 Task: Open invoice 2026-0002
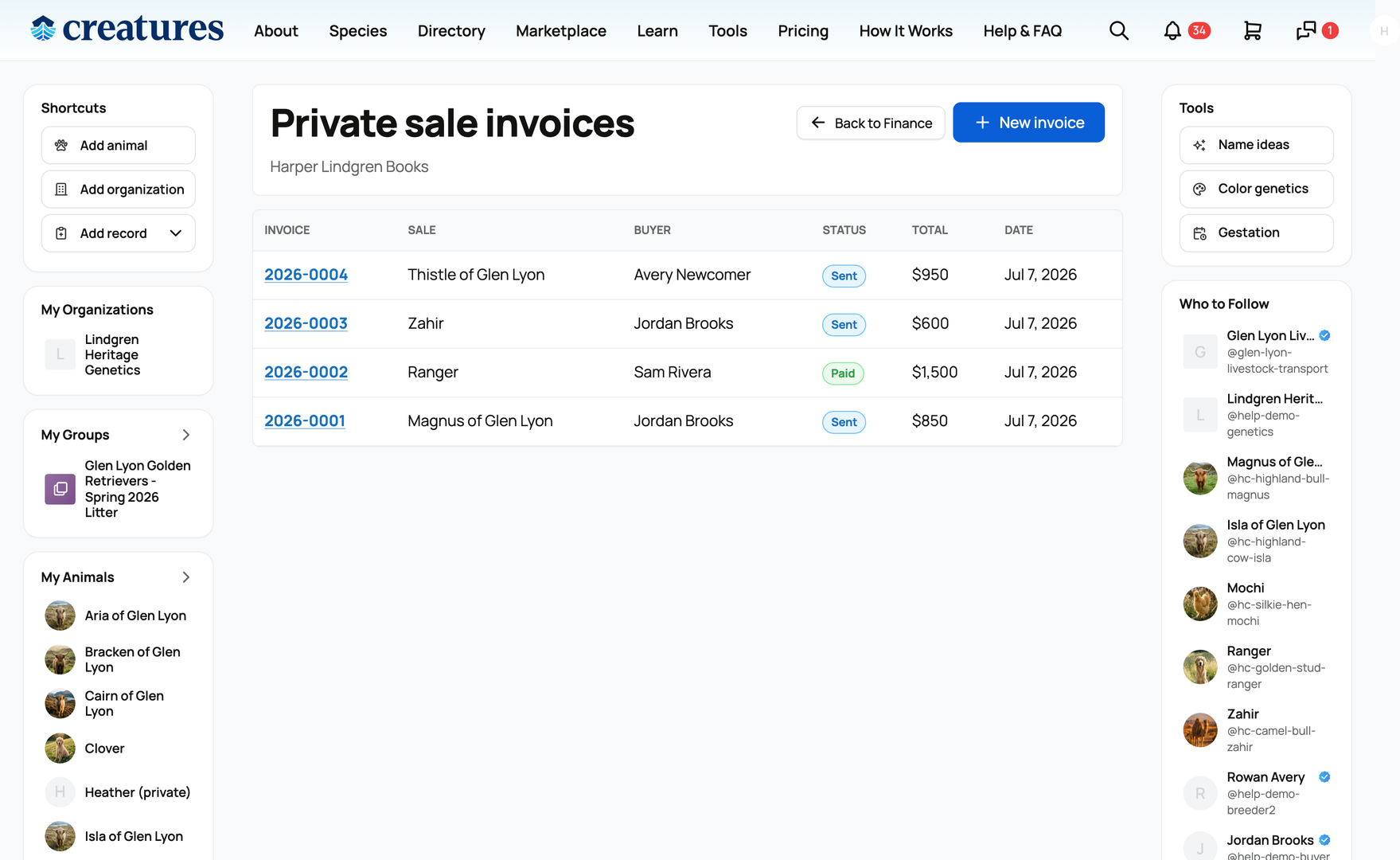point(306,372)
